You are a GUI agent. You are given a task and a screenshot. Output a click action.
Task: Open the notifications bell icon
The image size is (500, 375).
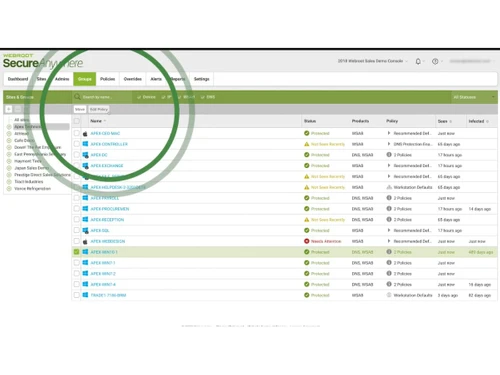tap(418, 61)
